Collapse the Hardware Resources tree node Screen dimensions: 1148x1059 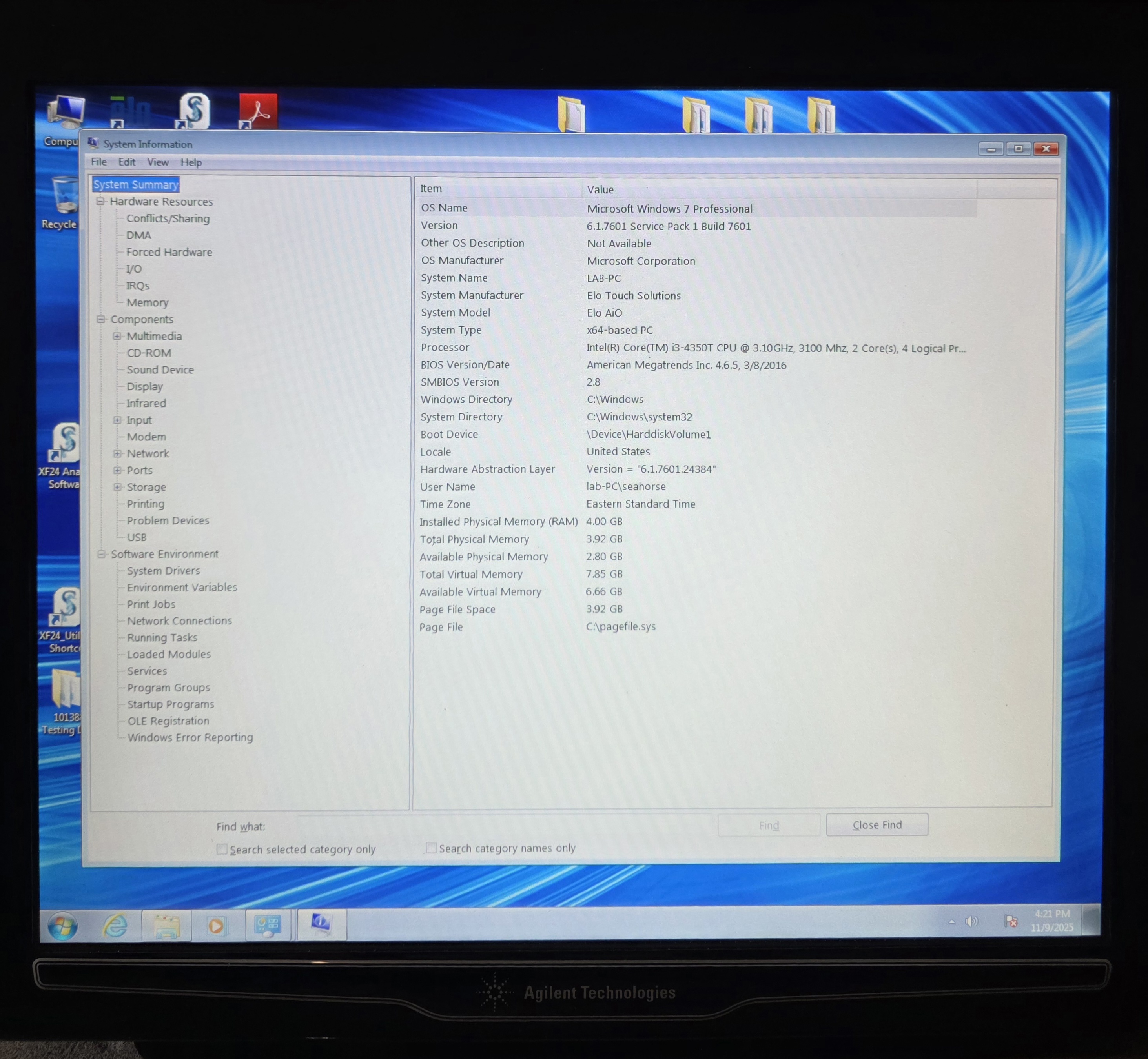[x=101, y=201]
